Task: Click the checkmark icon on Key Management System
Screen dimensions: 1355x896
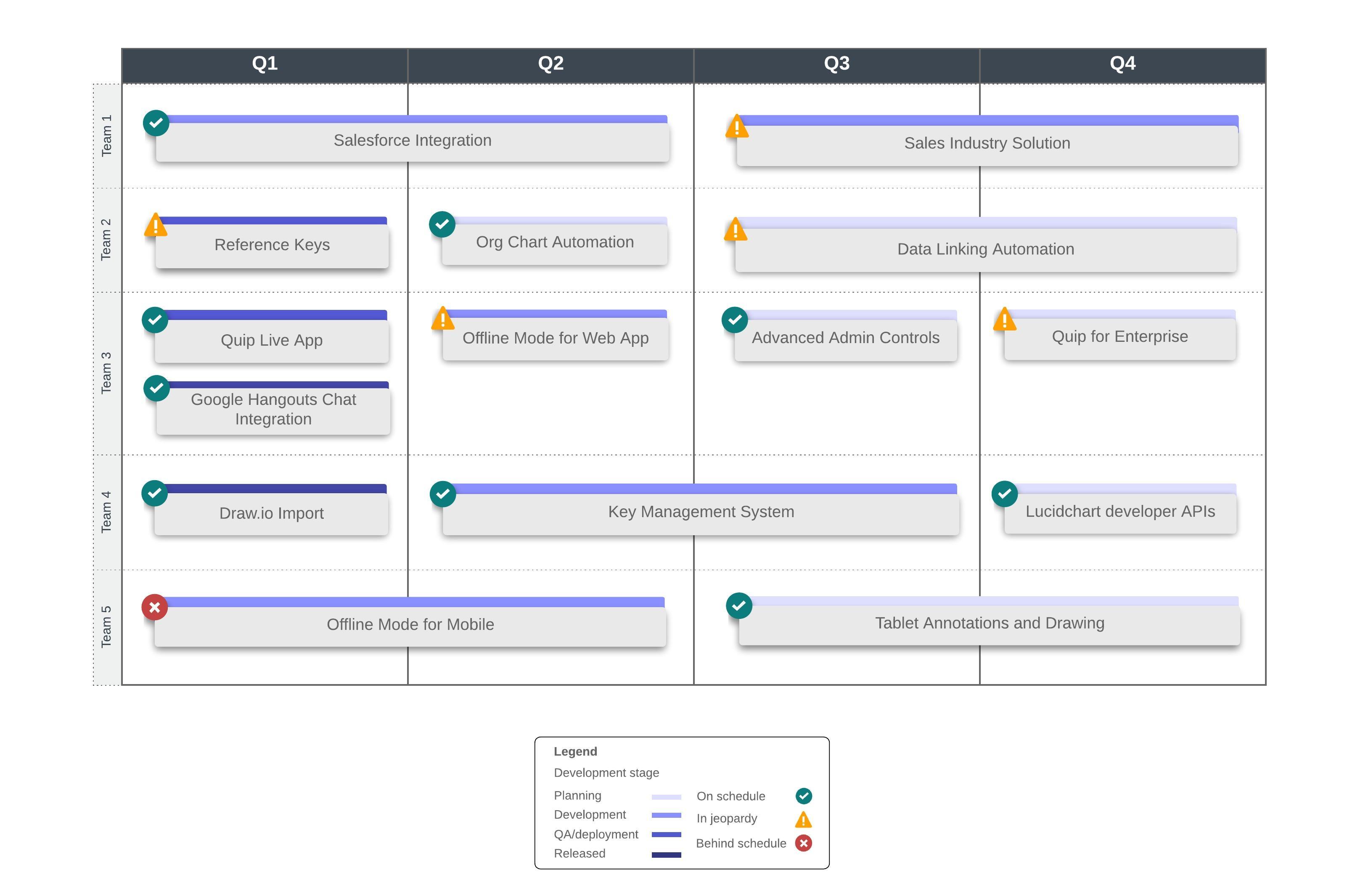Action: 443,494
